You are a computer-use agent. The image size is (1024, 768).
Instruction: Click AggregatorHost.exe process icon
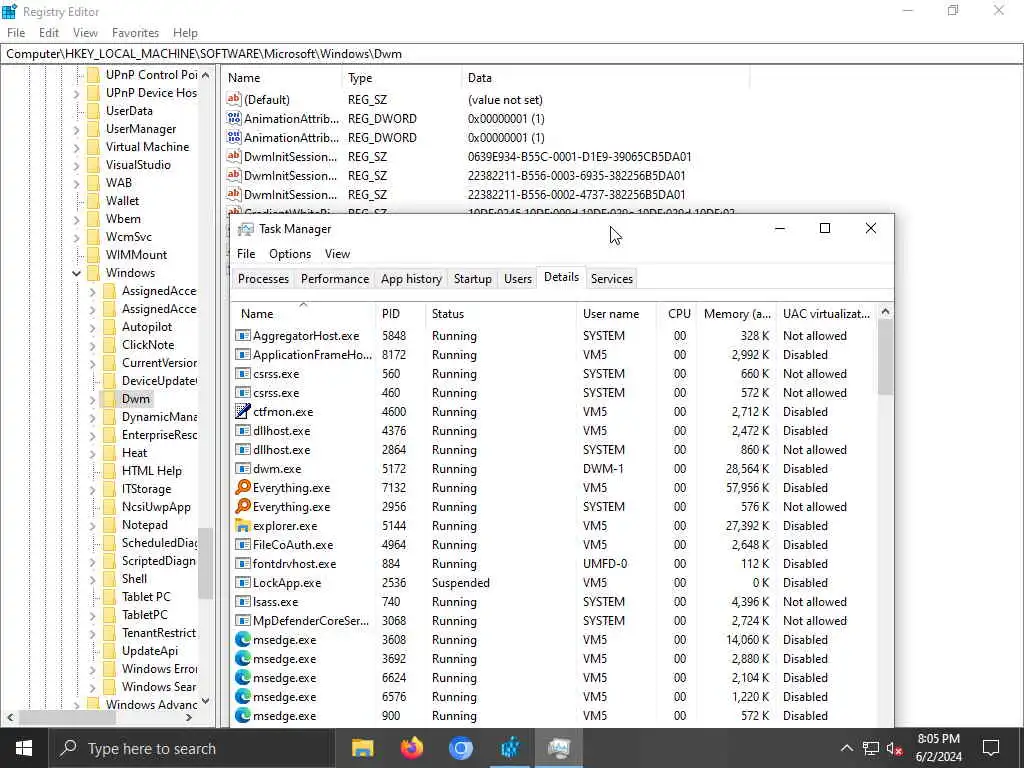point(243,336)
